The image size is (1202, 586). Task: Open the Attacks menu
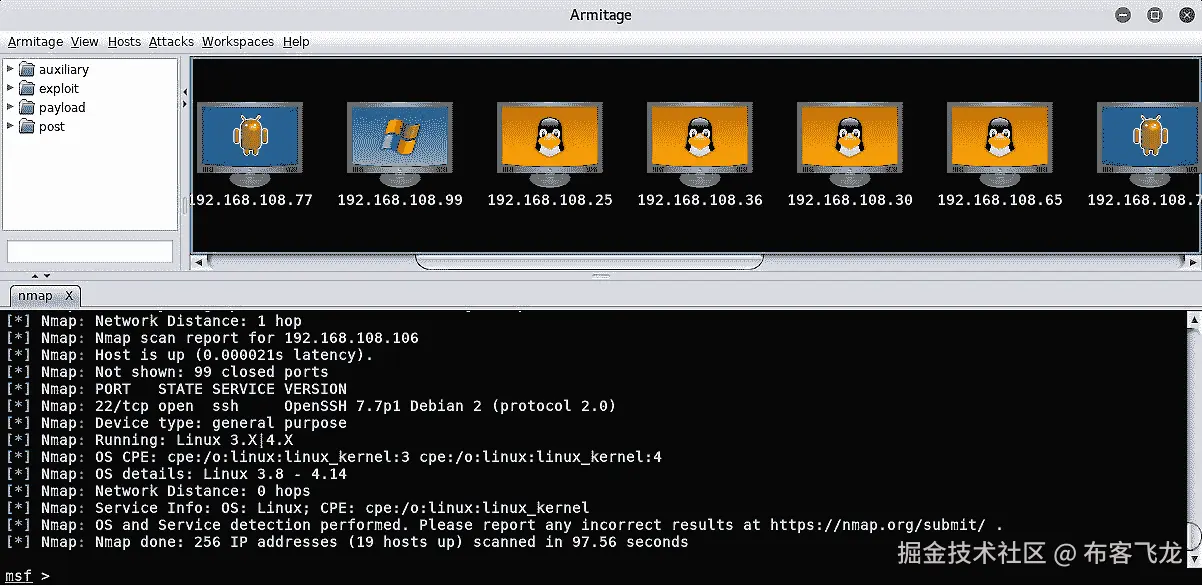tap(170, 41)
